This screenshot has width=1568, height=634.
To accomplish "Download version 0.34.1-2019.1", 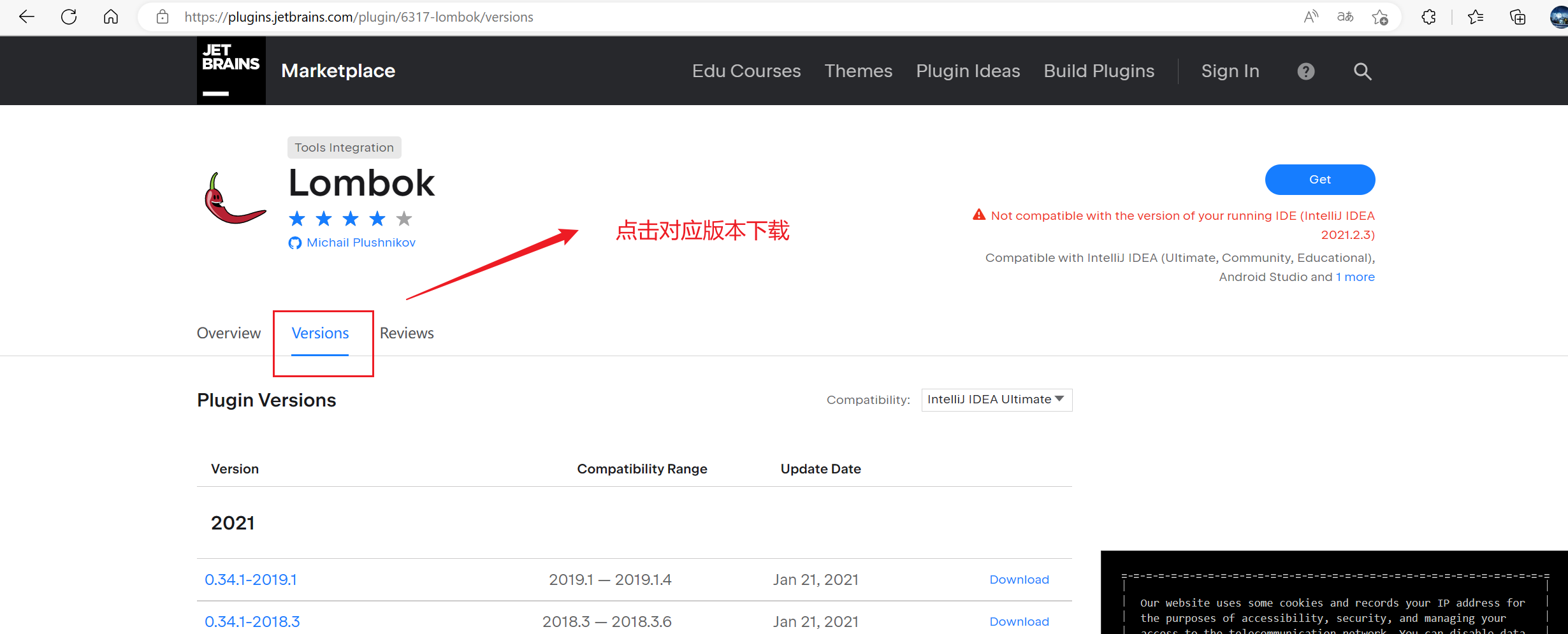I will pyautogui.click(x=1019, y=580).
